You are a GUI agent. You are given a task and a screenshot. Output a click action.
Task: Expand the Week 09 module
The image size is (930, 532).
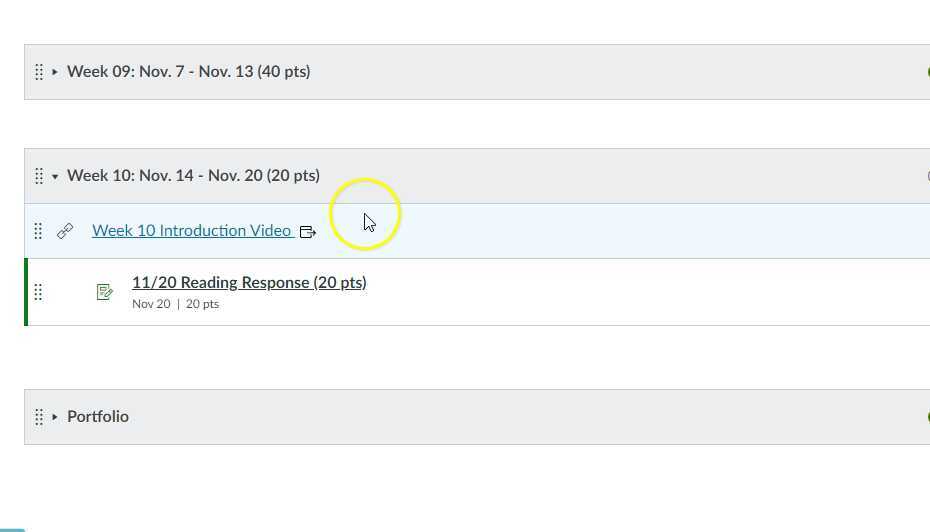coord(55,72)
